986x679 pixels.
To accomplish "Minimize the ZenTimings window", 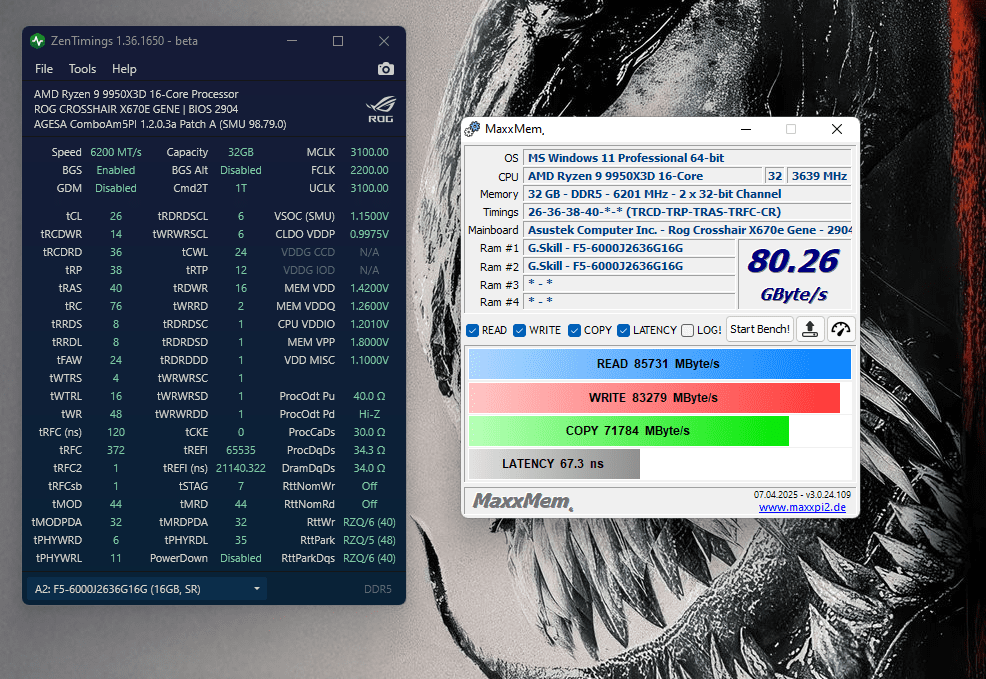I will 292,41.
